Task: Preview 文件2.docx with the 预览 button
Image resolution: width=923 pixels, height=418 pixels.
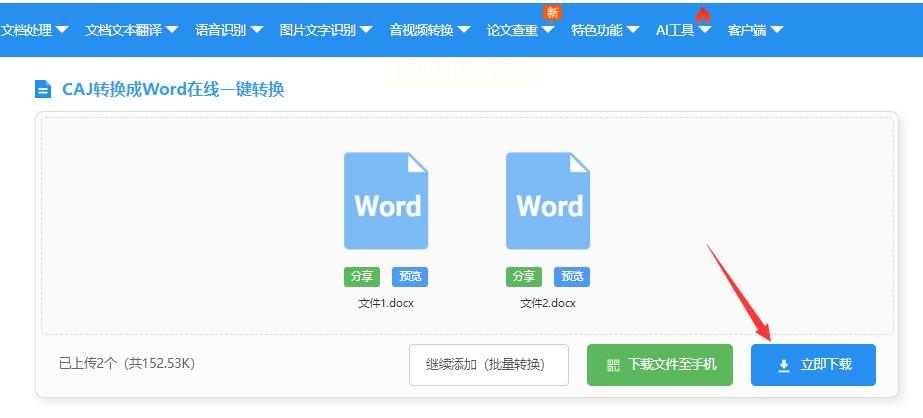Action: (x=572, y=277)
